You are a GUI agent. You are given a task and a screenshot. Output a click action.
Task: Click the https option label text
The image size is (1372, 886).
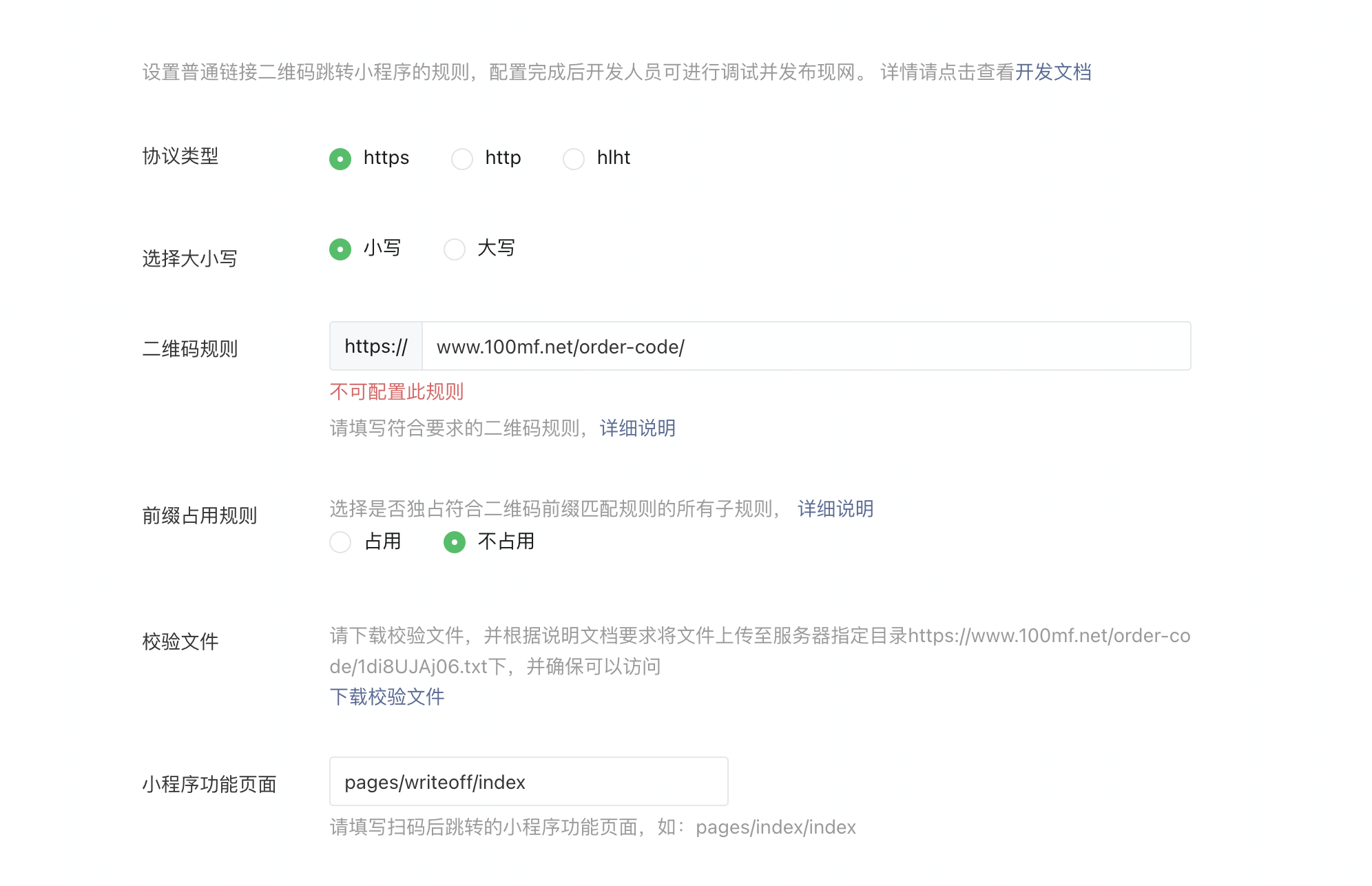386,158
